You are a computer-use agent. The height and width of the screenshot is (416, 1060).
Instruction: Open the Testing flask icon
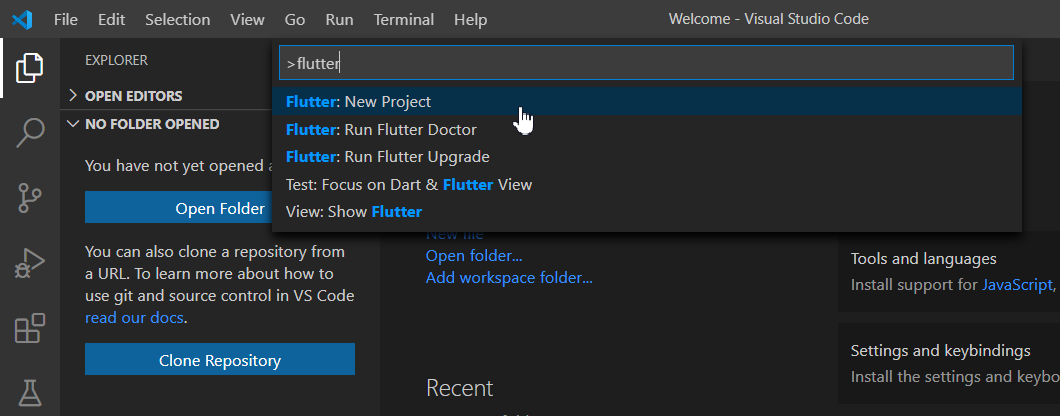30,394
